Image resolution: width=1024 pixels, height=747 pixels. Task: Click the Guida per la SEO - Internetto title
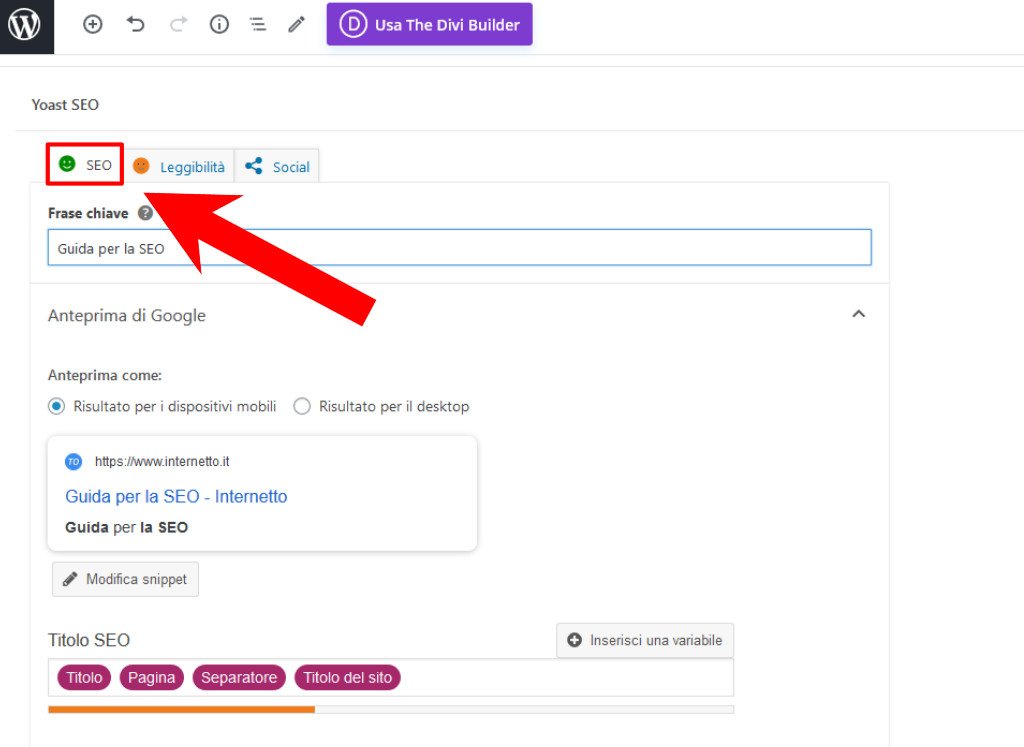tap(176, 496)
